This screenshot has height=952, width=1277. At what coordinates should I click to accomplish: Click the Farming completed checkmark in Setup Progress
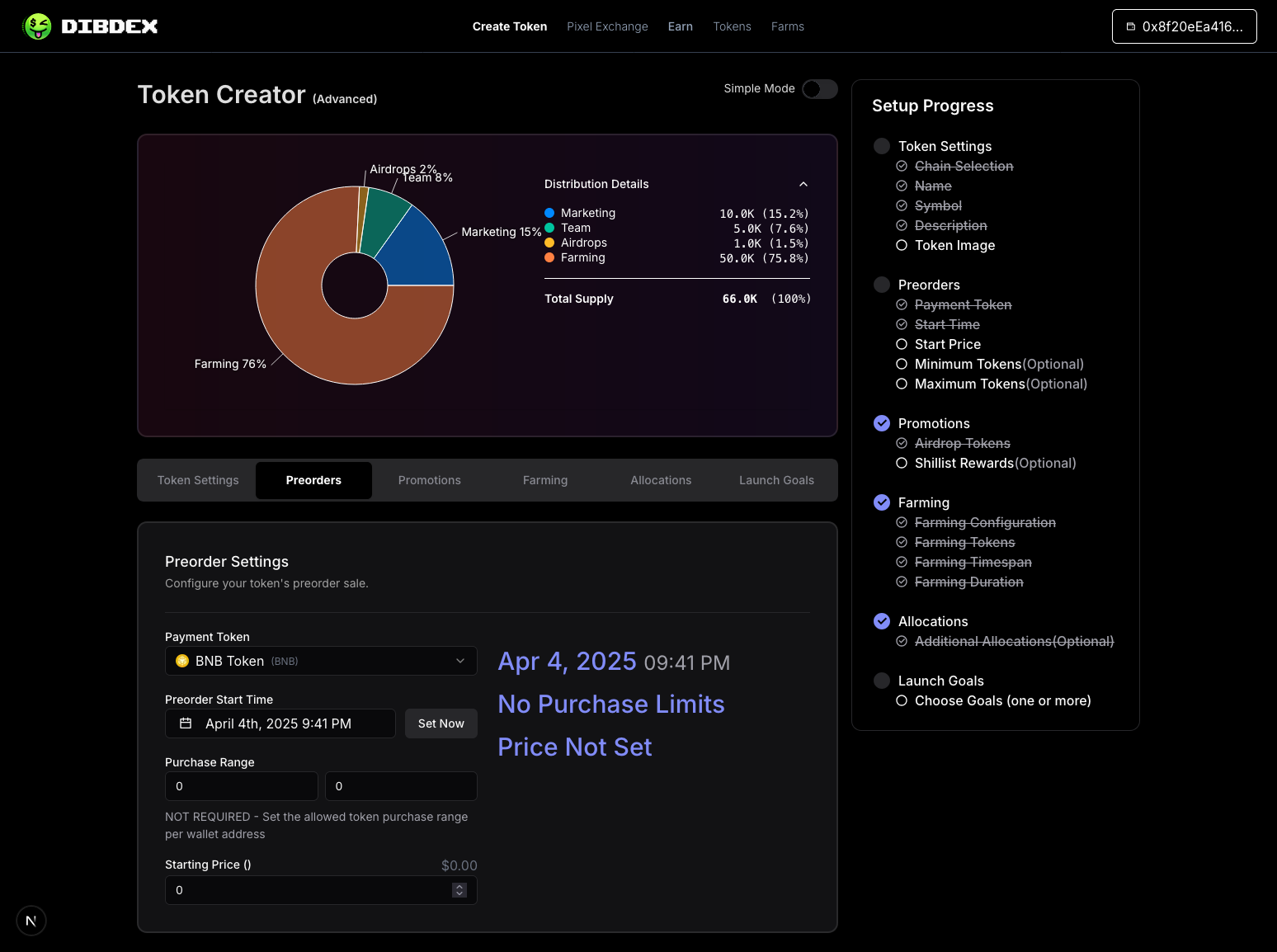[882, 502]
